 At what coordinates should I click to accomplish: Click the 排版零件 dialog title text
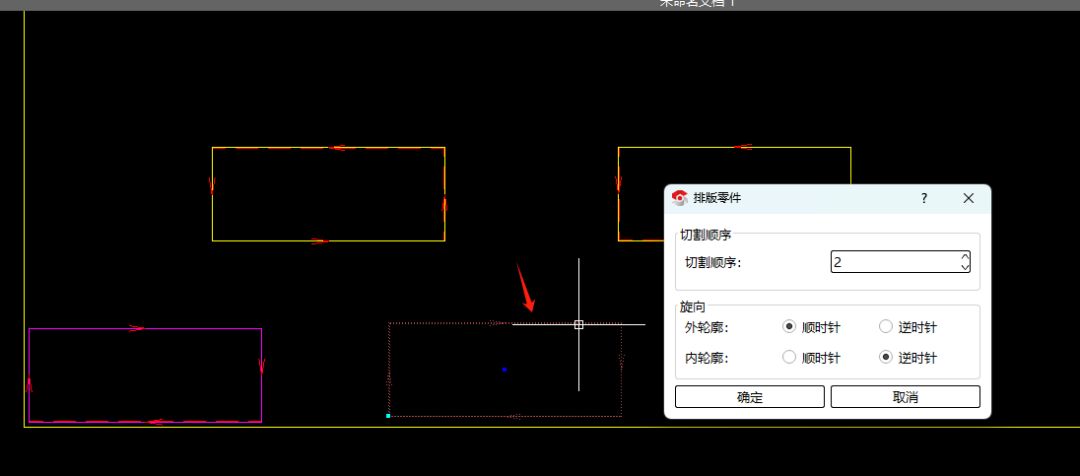point(717,198)
